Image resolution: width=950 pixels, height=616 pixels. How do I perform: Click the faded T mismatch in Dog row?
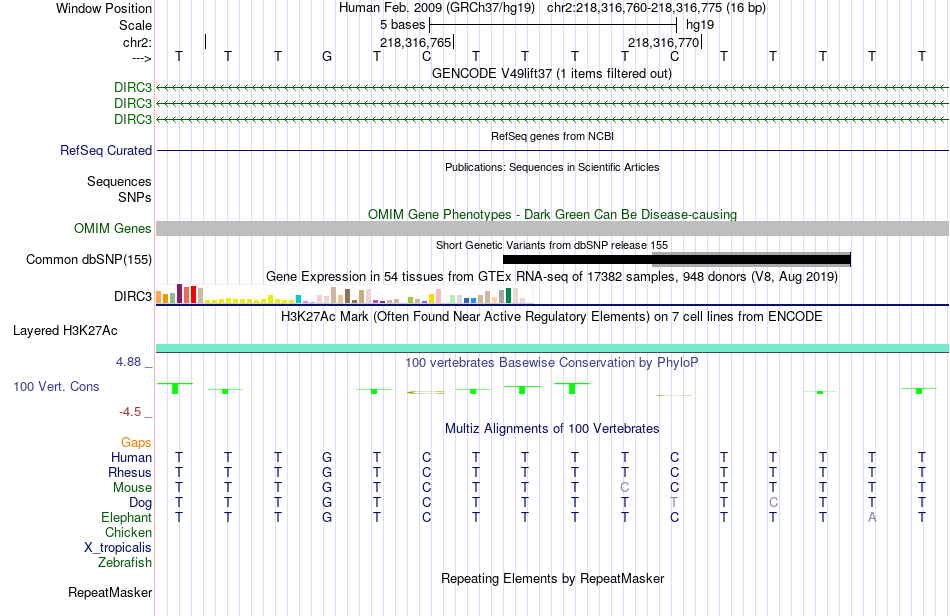[x=674, y=502]
